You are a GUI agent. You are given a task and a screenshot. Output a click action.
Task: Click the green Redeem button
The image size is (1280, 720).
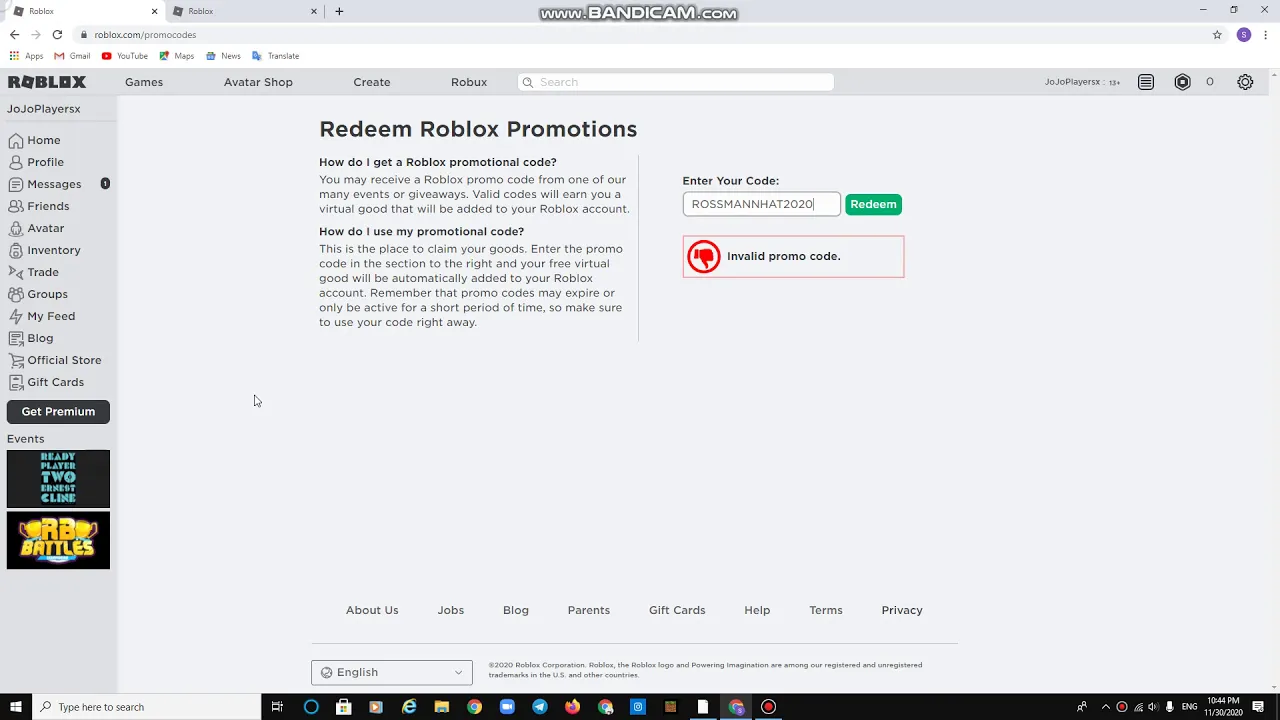873,204
